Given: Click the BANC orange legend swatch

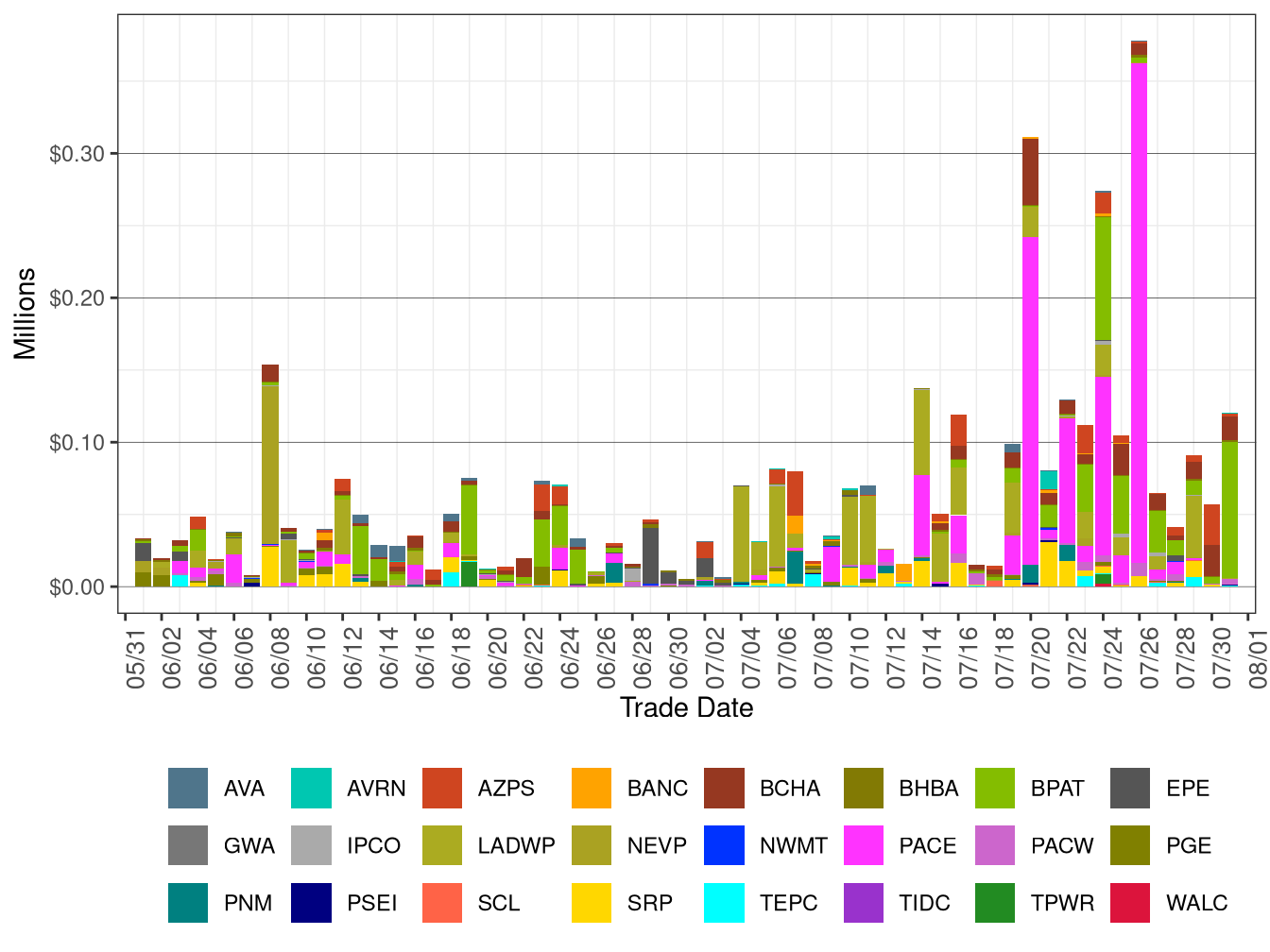Looking at the screenshot, I should coord(592,789).
